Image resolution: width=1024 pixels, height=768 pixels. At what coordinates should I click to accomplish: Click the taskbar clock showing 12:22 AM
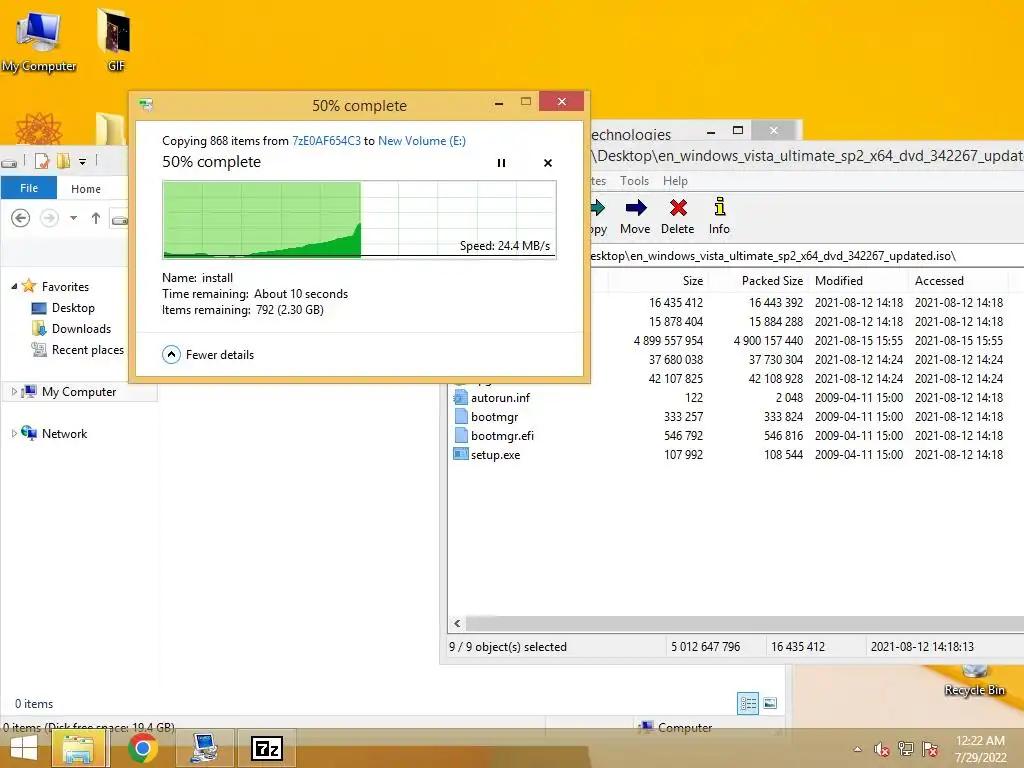(x=980, y=749)
